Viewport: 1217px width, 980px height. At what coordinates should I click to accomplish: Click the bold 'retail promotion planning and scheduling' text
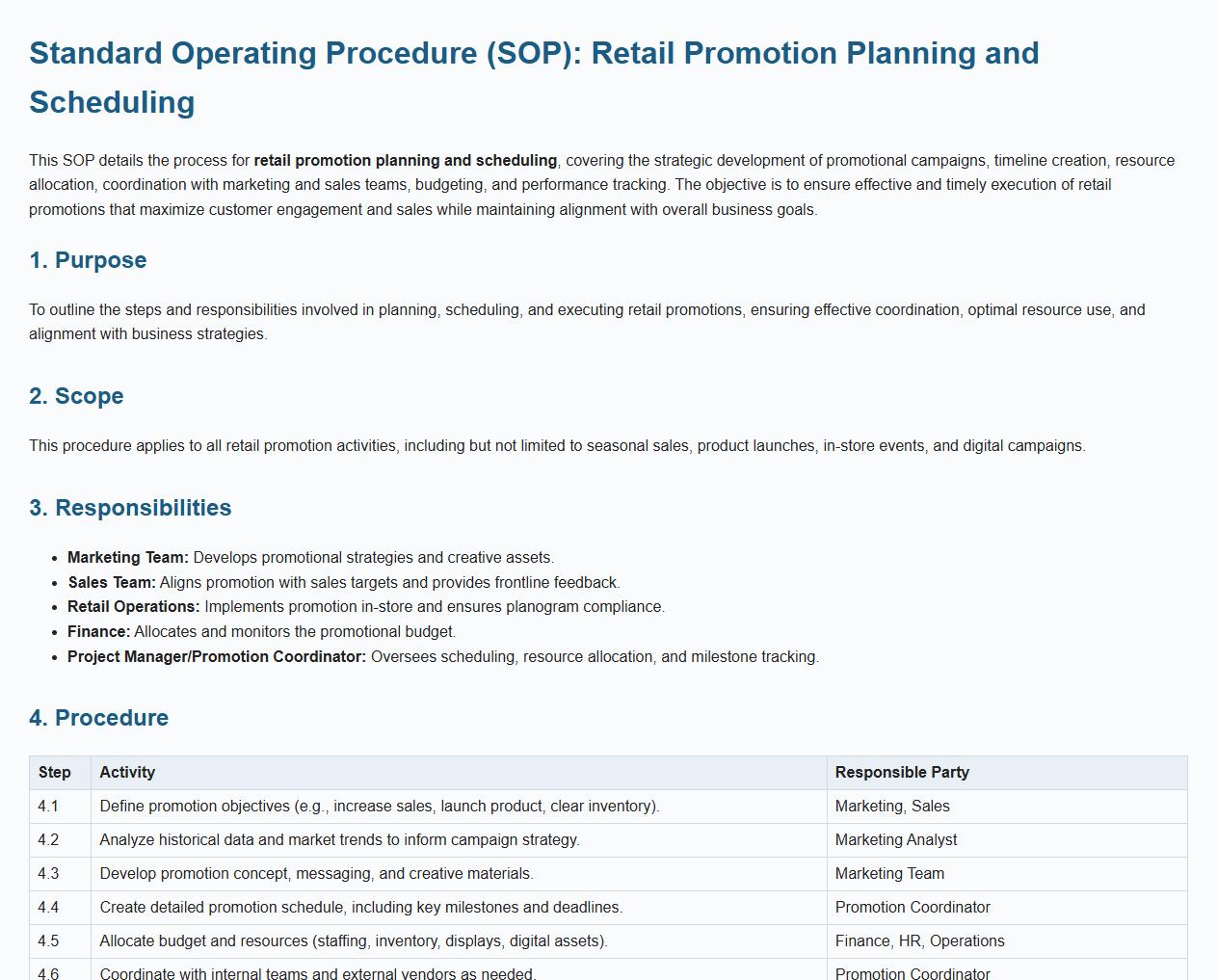point(405,161)
